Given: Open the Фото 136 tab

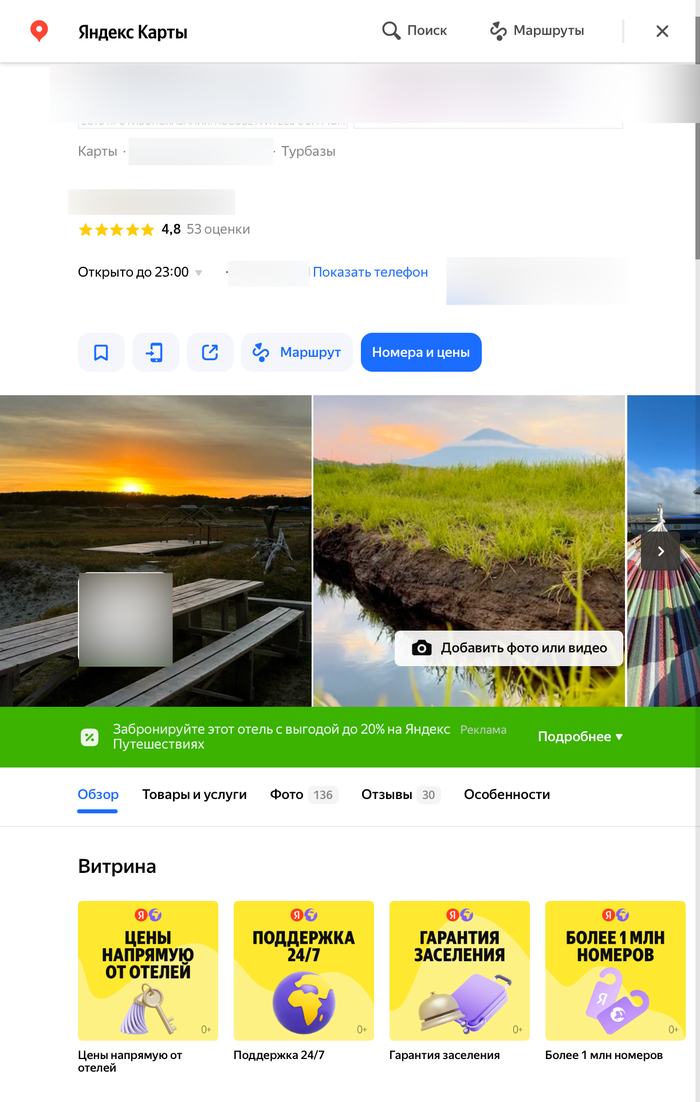Looking at the screenshot, I should coord(304,795).
